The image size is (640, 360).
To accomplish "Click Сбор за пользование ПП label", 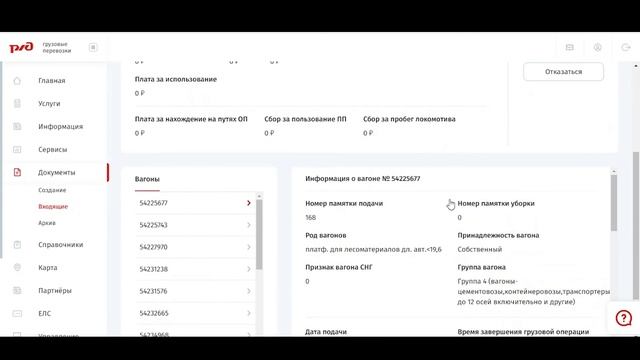I will [305, 119].
